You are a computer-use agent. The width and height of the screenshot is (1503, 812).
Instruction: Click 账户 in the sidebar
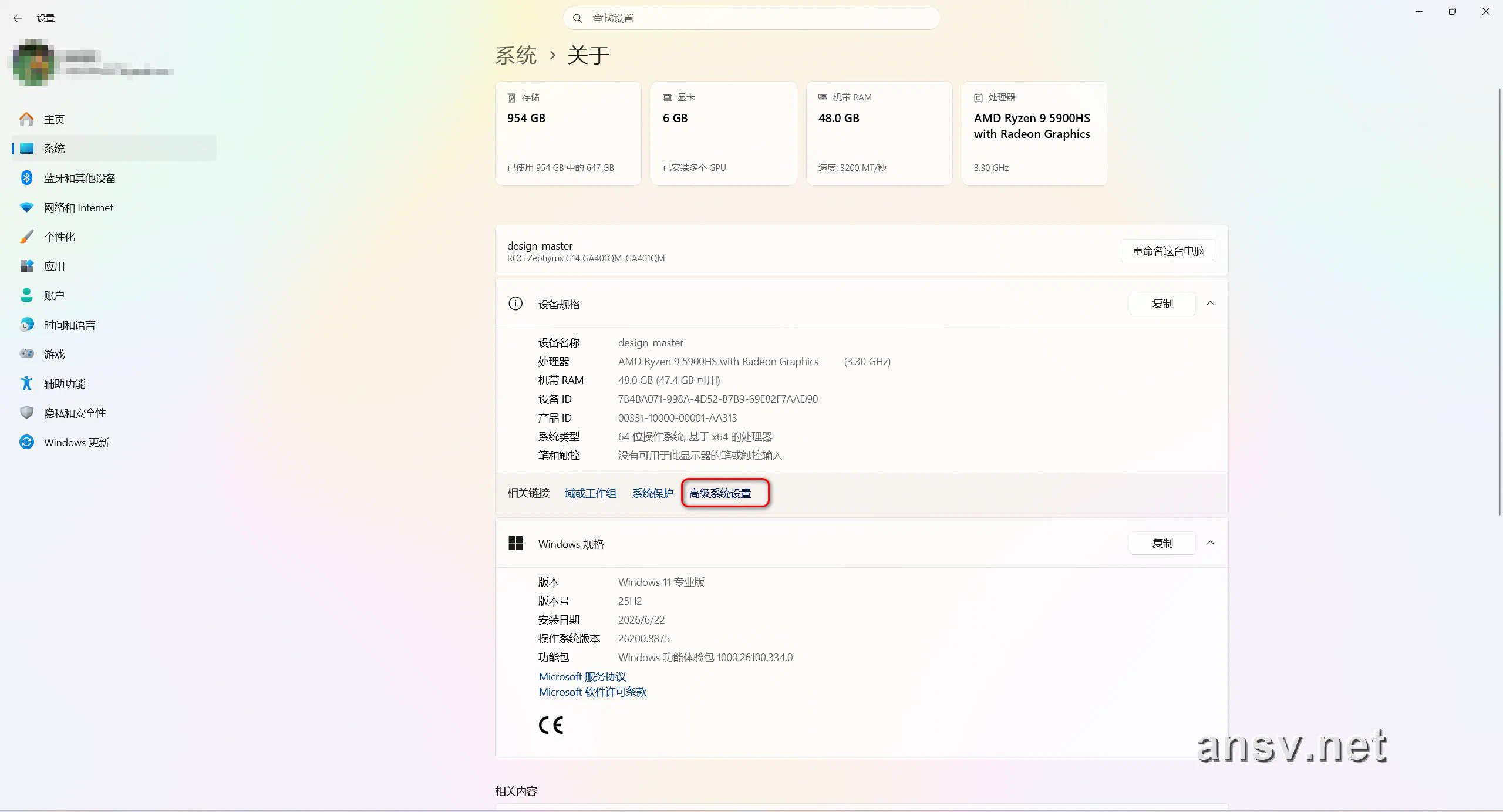point(114,295)
